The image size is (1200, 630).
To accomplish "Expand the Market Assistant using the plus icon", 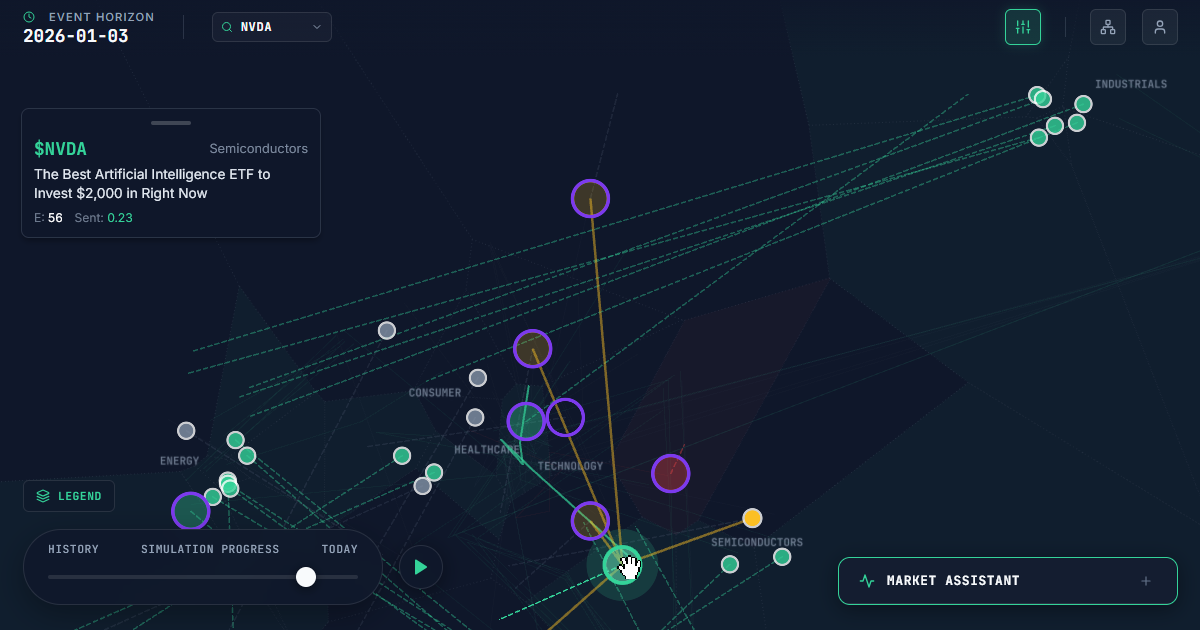I will 1144,580.
